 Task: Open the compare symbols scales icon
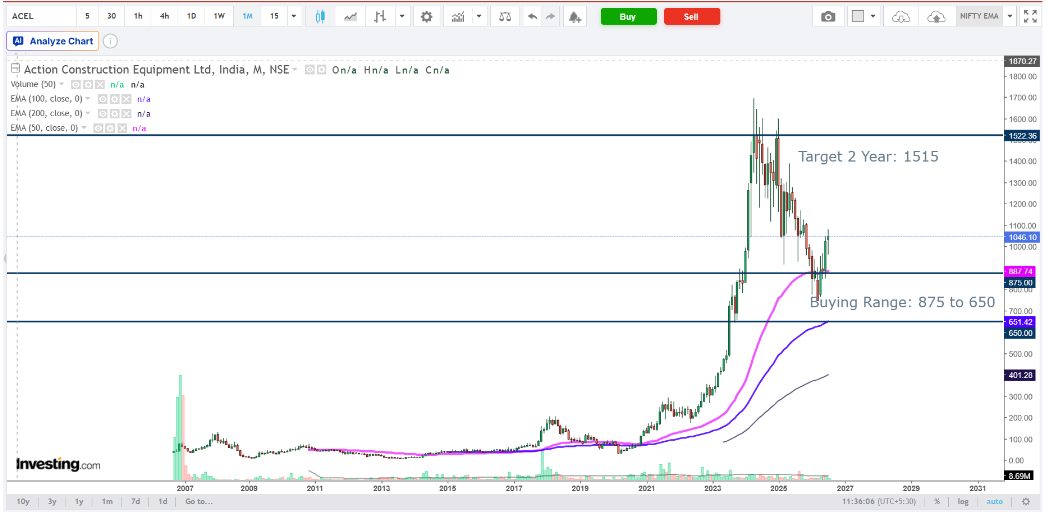505,17
